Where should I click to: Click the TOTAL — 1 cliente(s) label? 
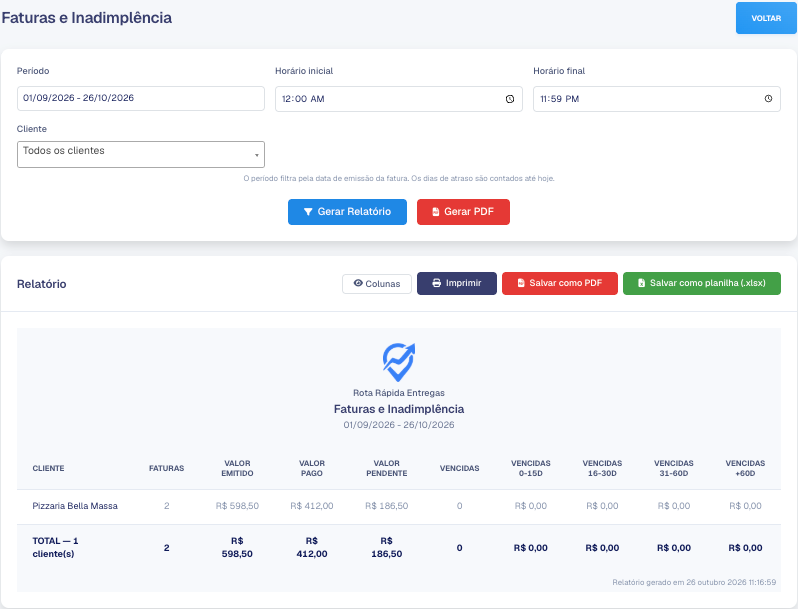(x=55, y=547)
